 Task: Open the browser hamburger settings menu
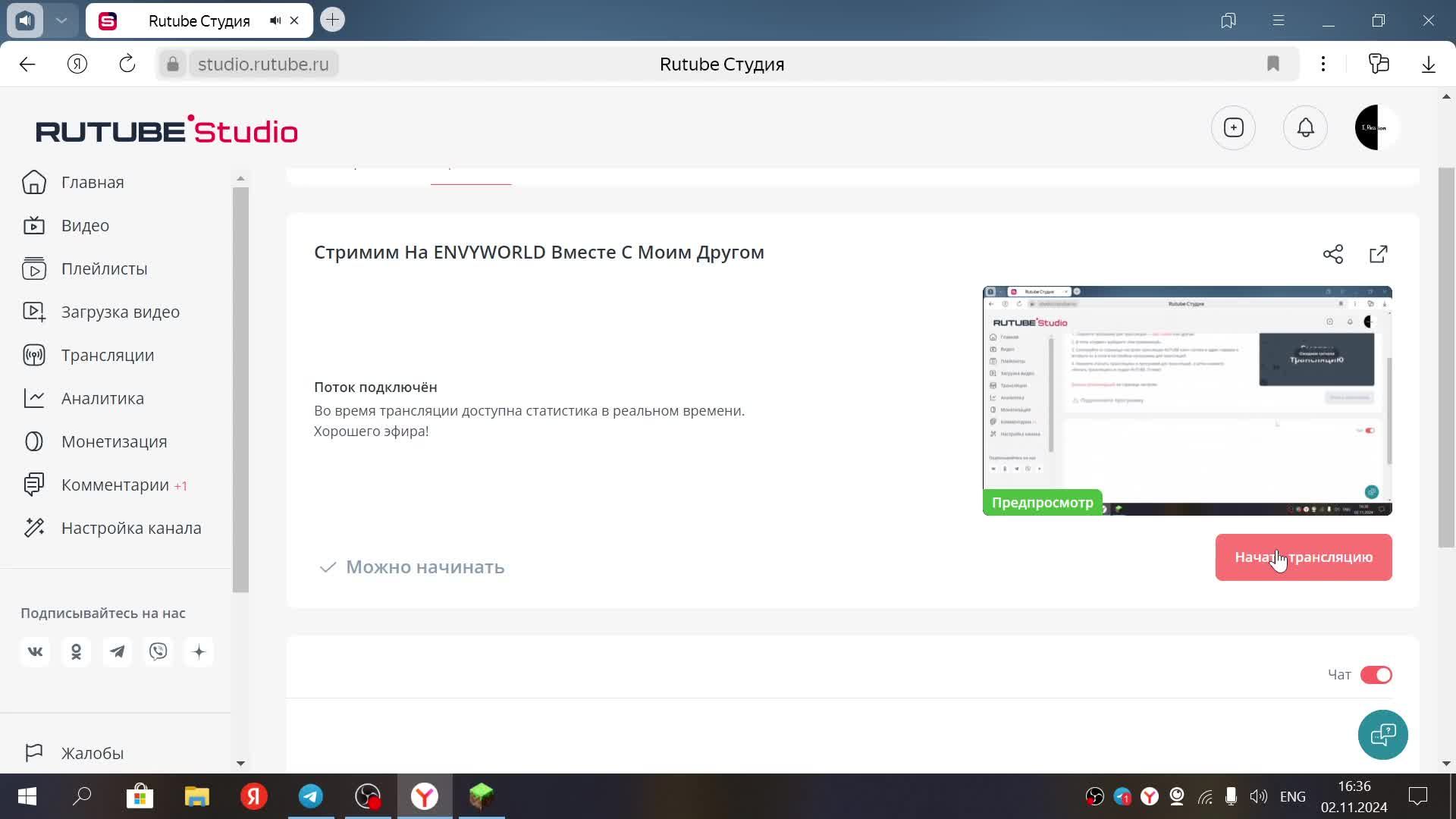click(1279, 21)
